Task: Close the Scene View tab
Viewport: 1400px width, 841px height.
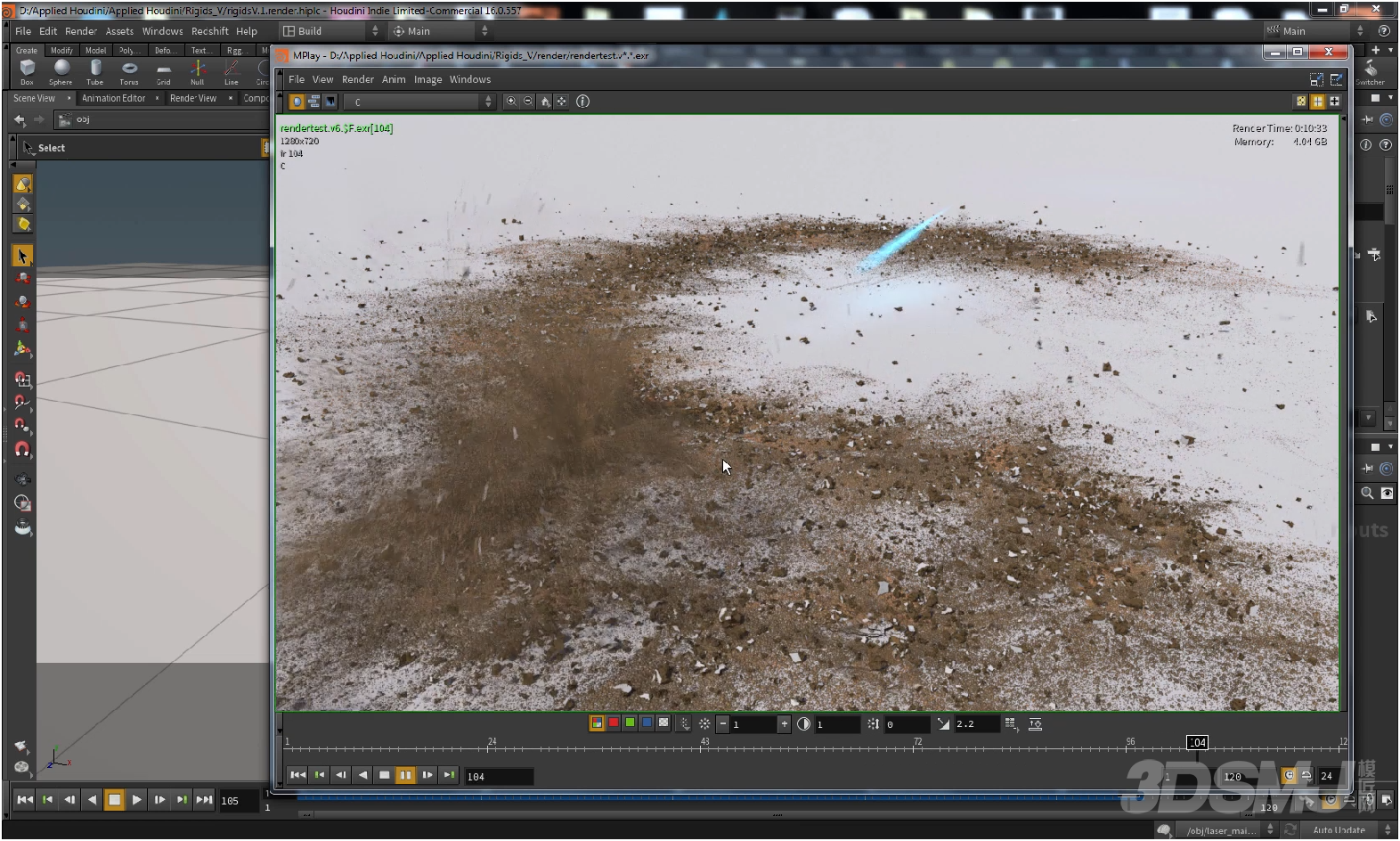Action: (x=69, y=98)
